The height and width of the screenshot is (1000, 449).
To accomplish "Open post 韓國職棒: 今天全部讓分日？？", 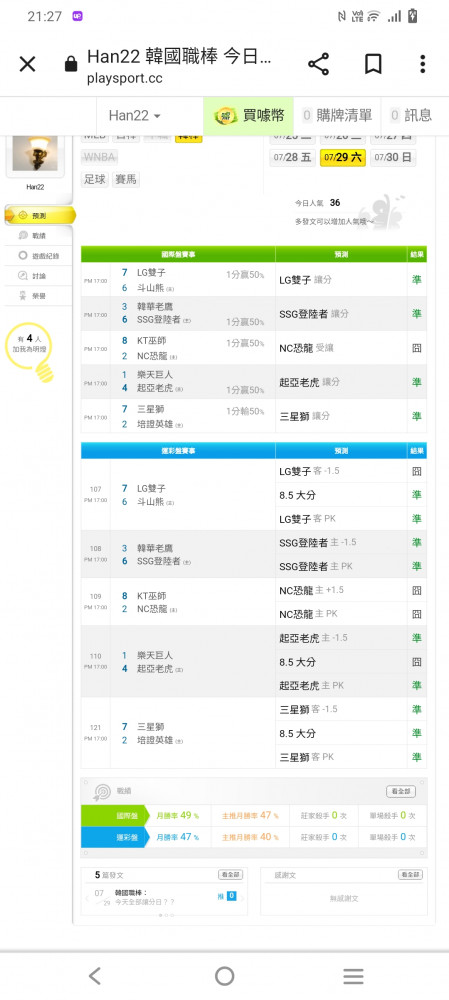I will (x=145, y=897).
